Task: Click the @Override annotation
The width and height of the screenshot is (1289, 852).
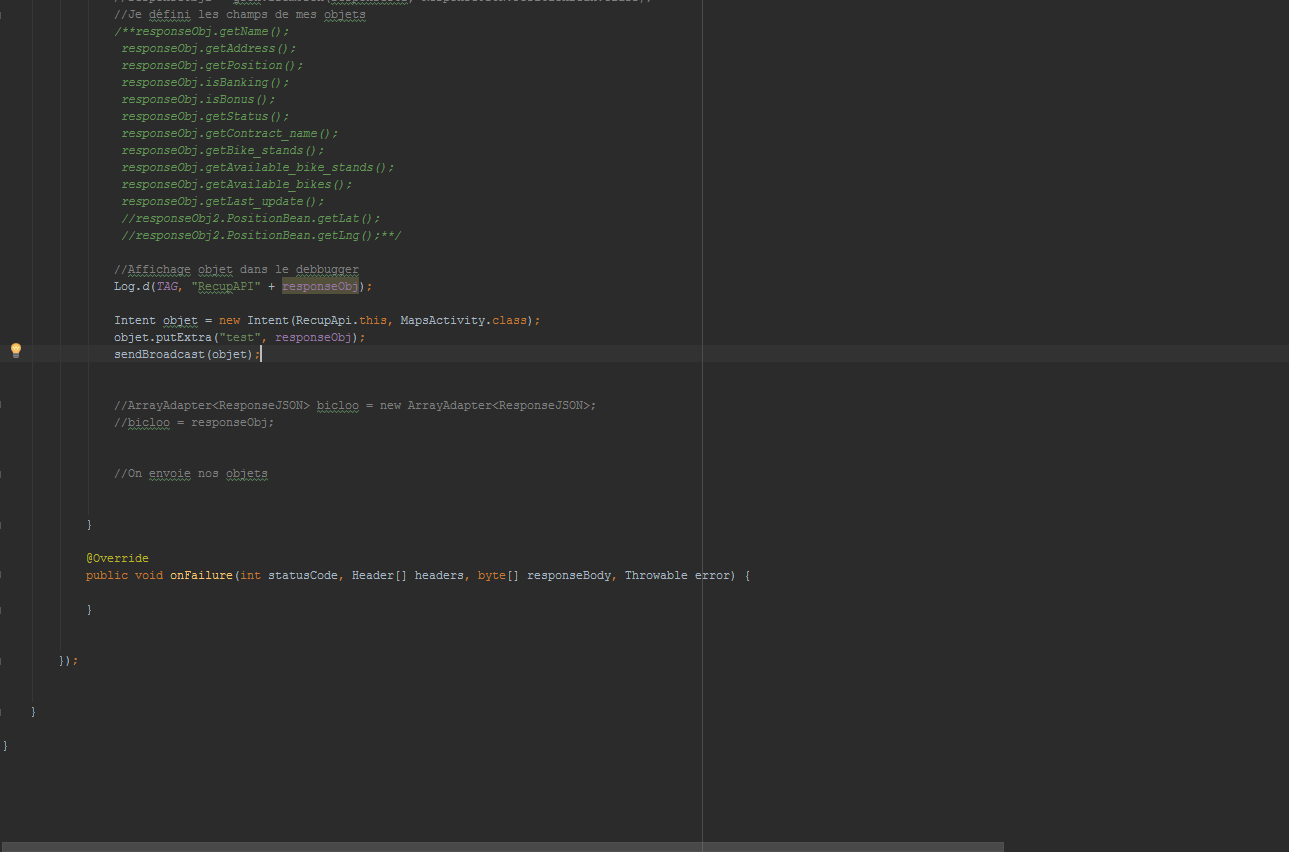Action: 117,559
